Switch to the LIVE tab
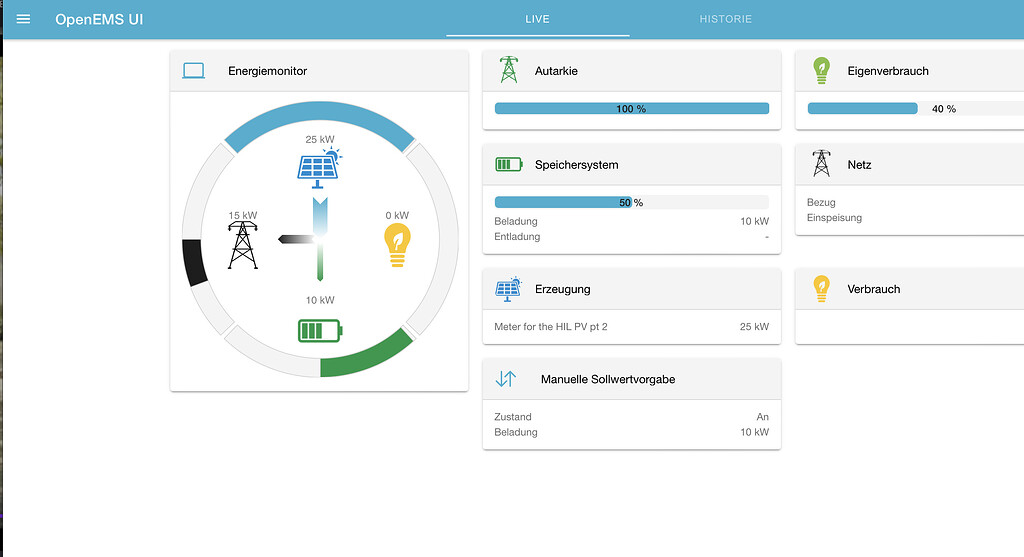This screenshot has width=1024, height=557. coord(537,19)
